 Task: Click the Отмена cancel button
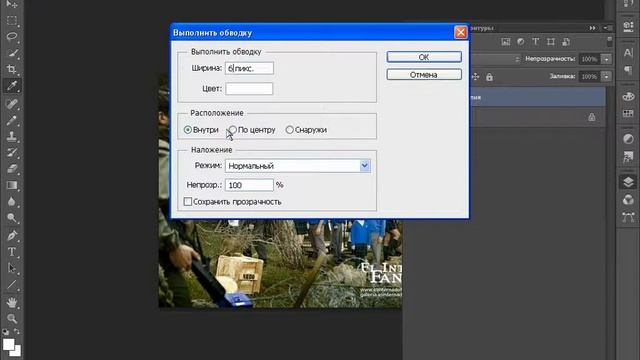point(424,74)
